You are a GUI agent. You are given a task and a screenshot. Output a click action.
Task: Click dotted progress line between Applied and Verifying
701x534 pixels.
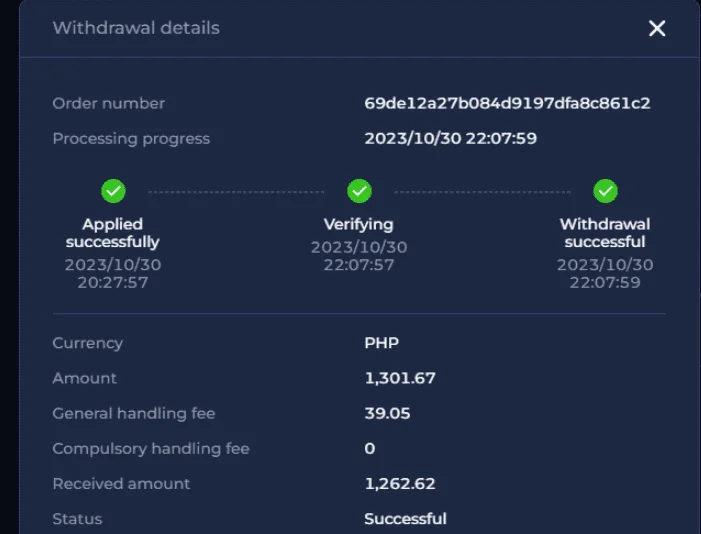pos(236,192)
